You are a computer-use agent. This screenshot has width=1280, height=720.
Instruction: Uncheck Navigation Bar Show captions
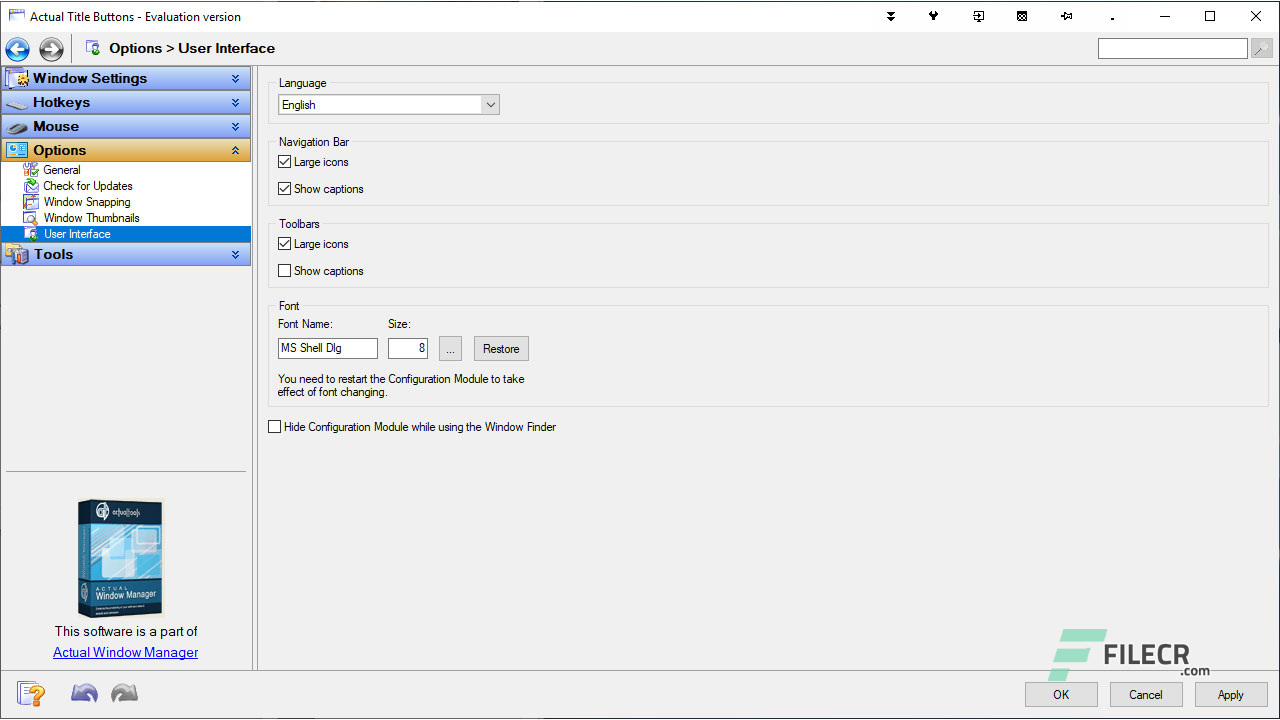285,189
